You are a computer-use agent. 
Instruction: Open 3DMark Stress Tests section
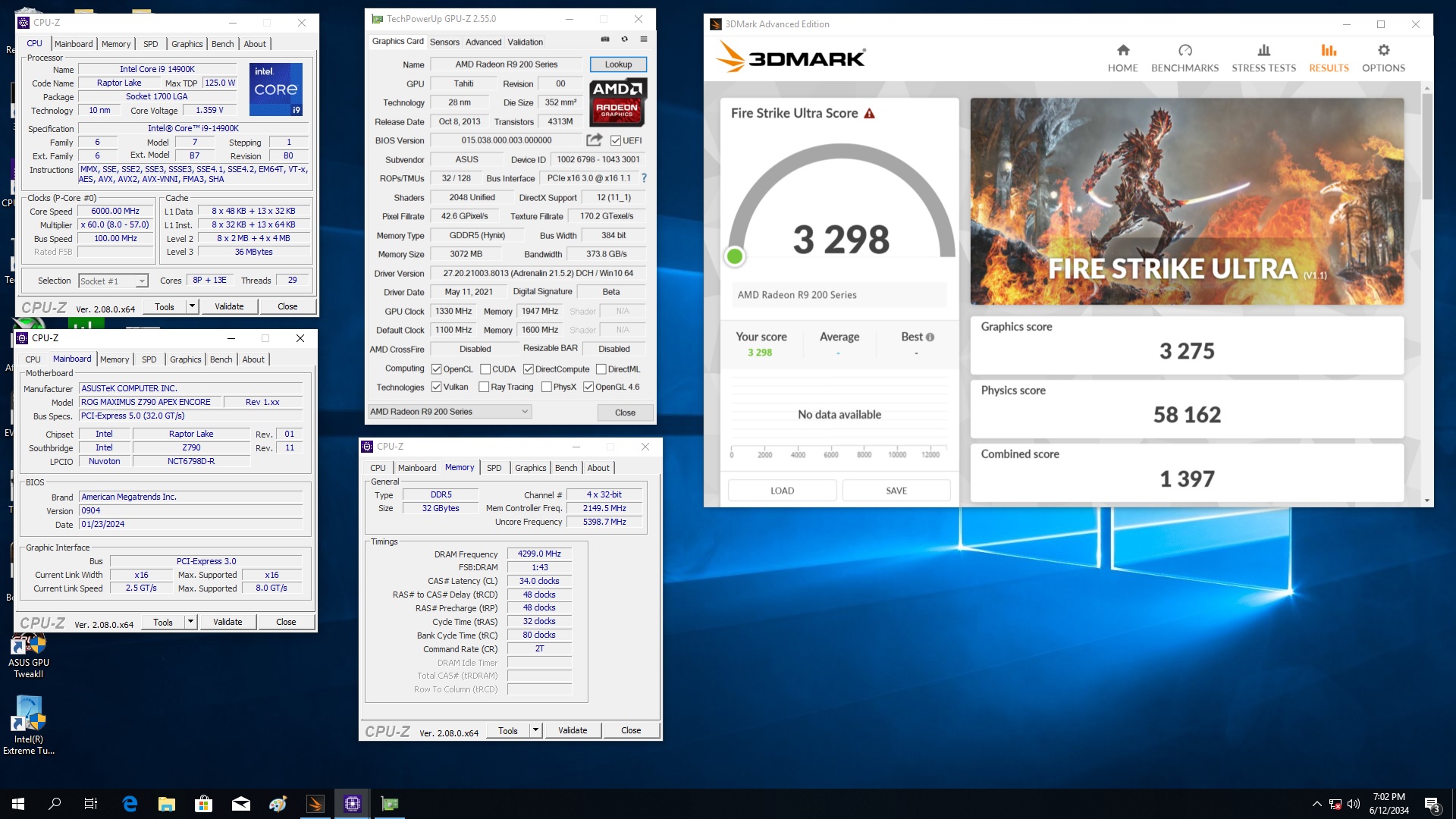(1263, 58)
